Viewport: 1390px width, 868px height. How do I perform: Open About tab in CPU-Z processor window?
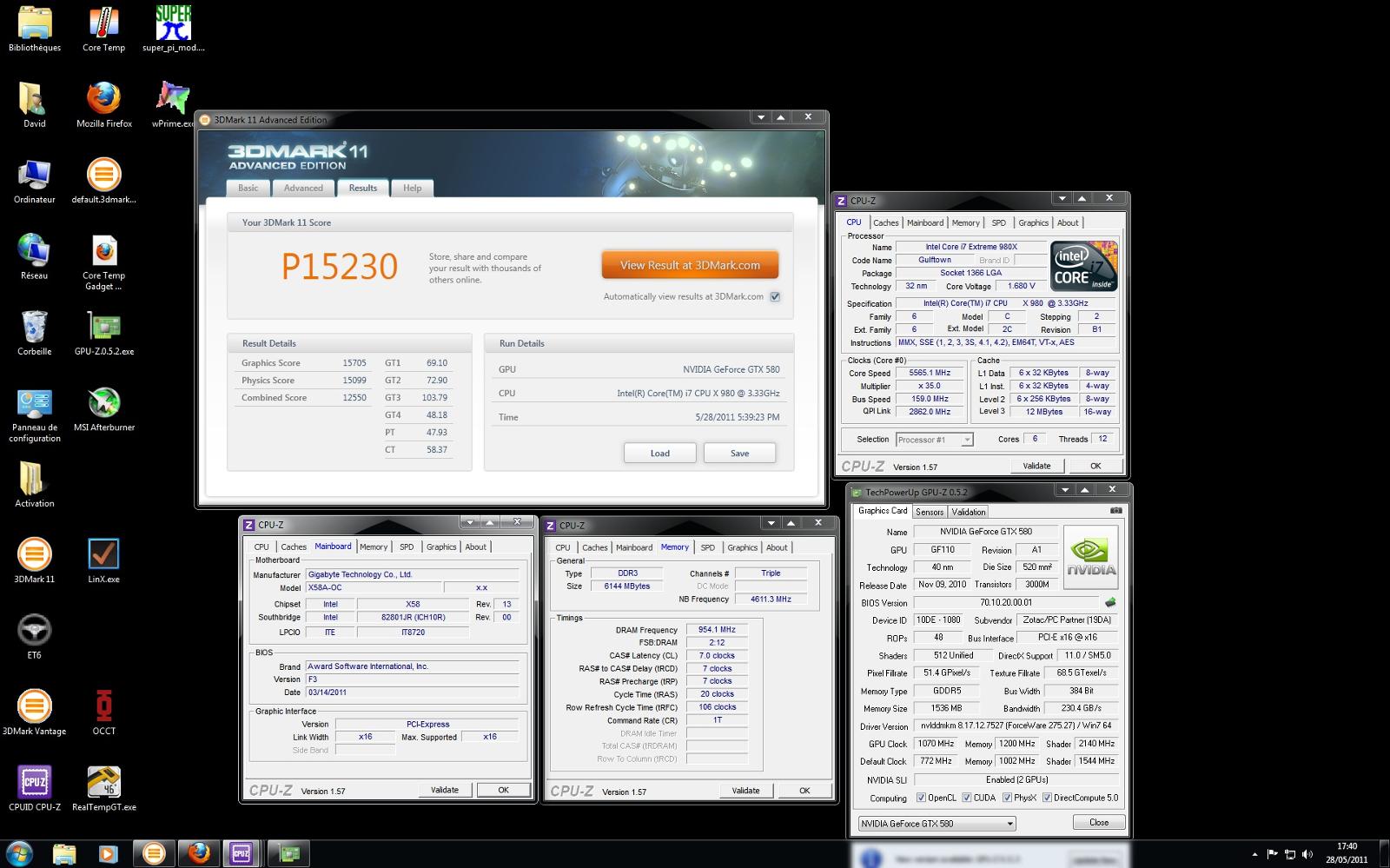click(1068, 222)
